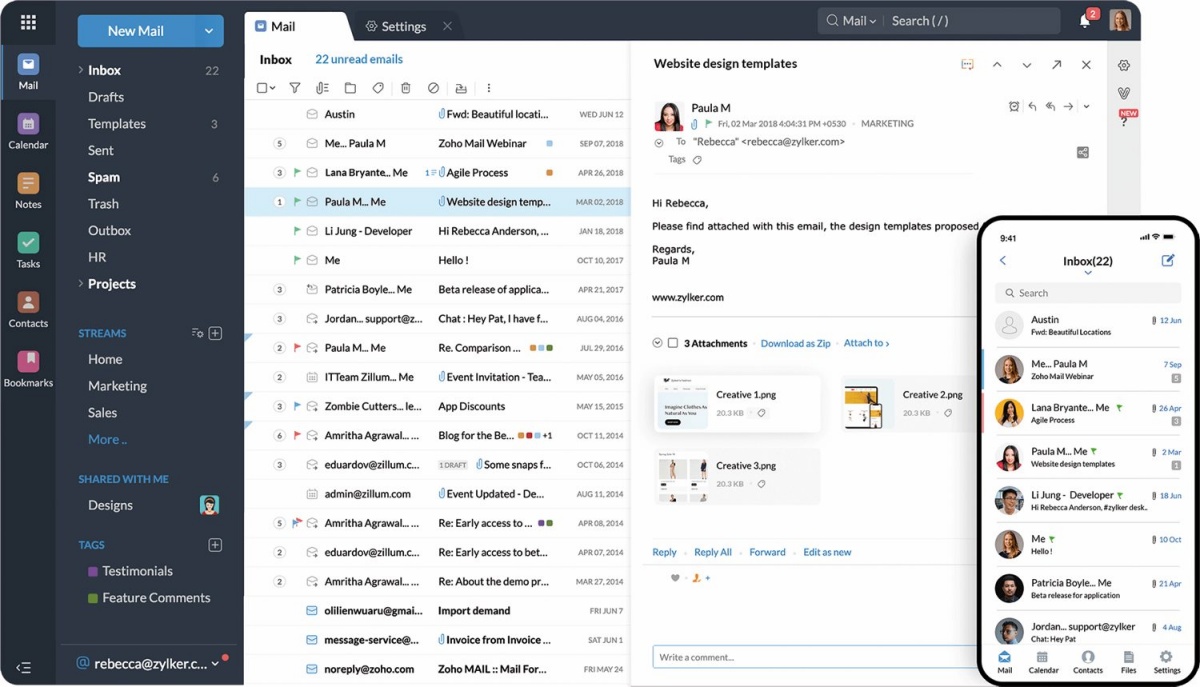This screenshot has height=687, width=1200.
Task: Click the archive icon in mail toolbar
Action: [x=461, y=88]
